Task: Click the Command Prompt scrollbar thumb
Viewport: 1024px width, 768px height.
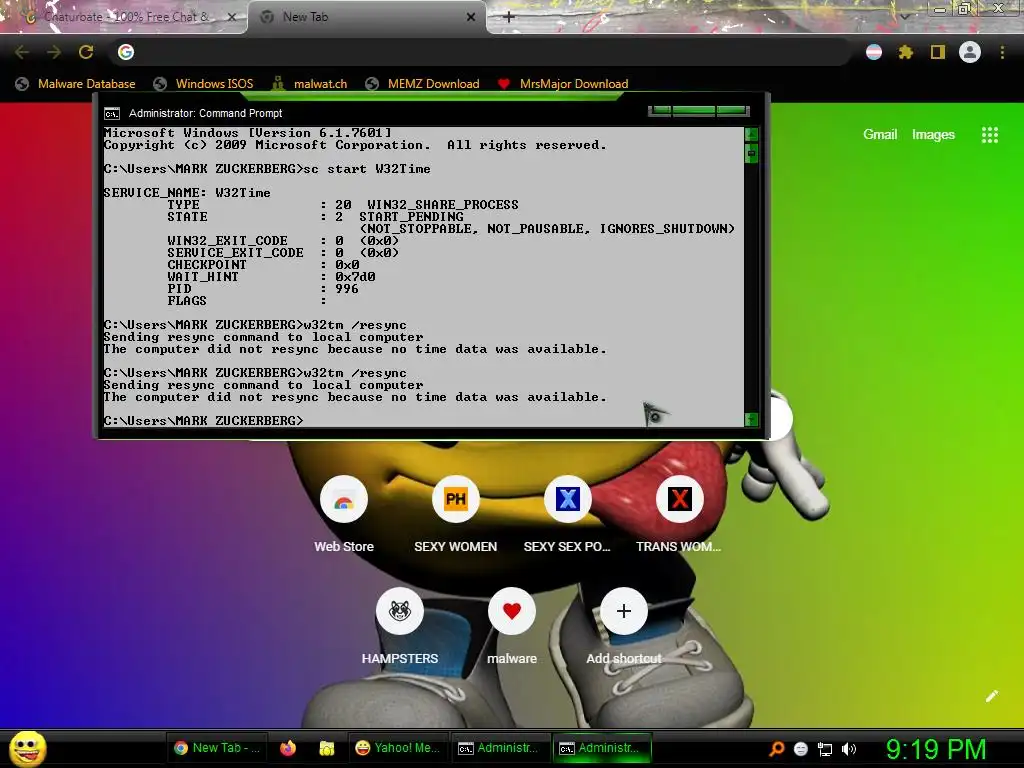Action: (752, 153)
